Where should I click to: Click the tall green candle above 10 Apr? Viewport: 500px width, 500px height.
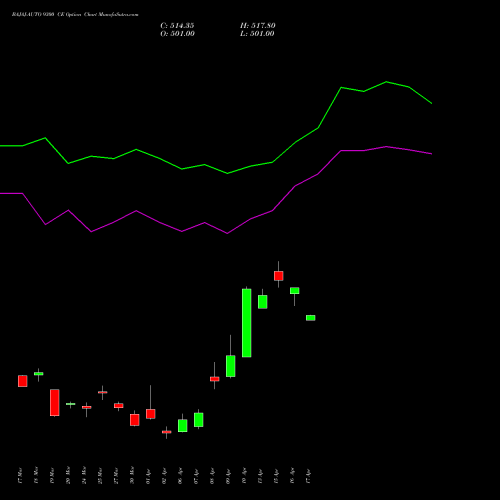[x=247, y=323]
